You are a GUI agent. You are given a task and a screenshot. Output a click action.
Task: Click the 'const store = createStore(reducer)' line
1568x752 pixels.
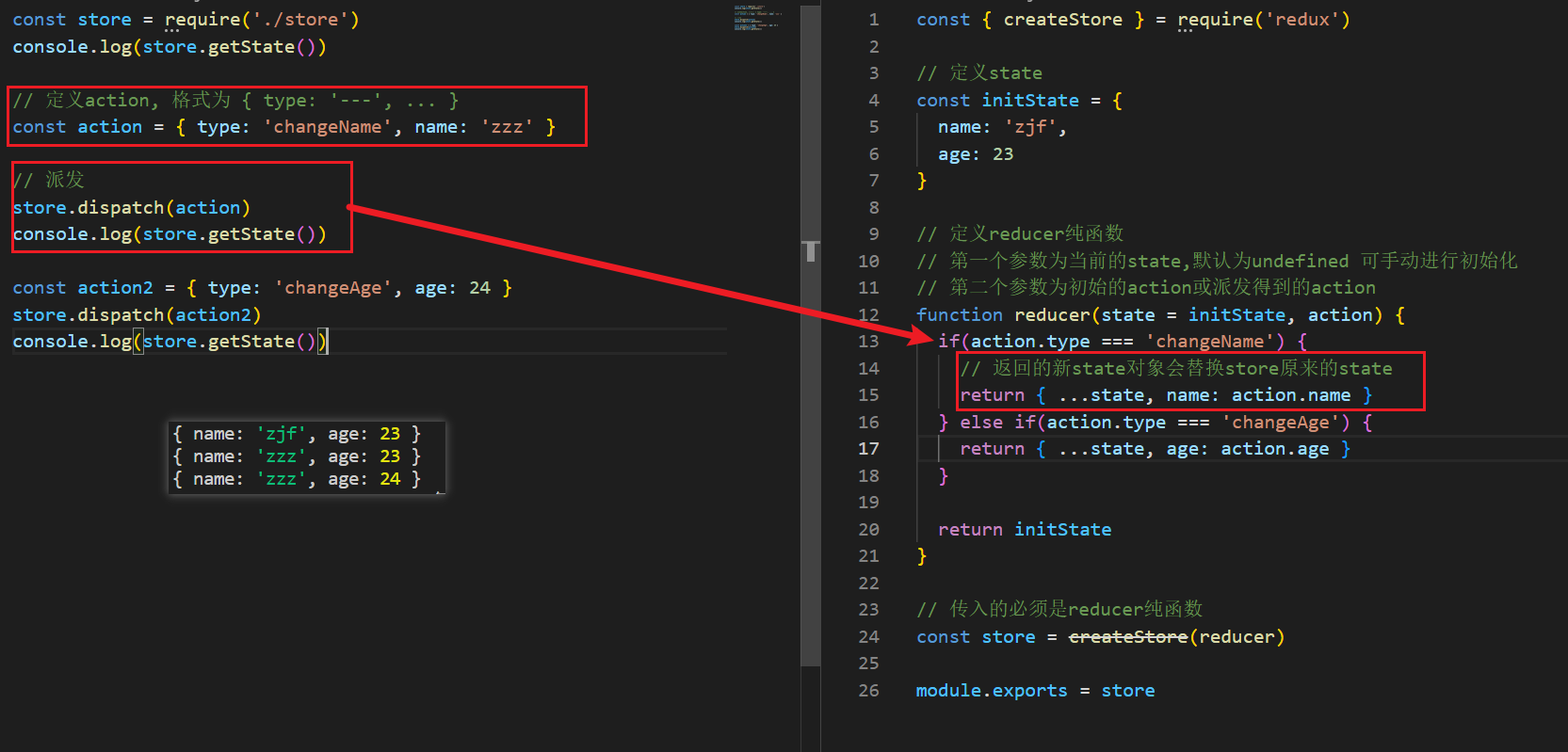pyautogui.click(x=1101, y=637)
